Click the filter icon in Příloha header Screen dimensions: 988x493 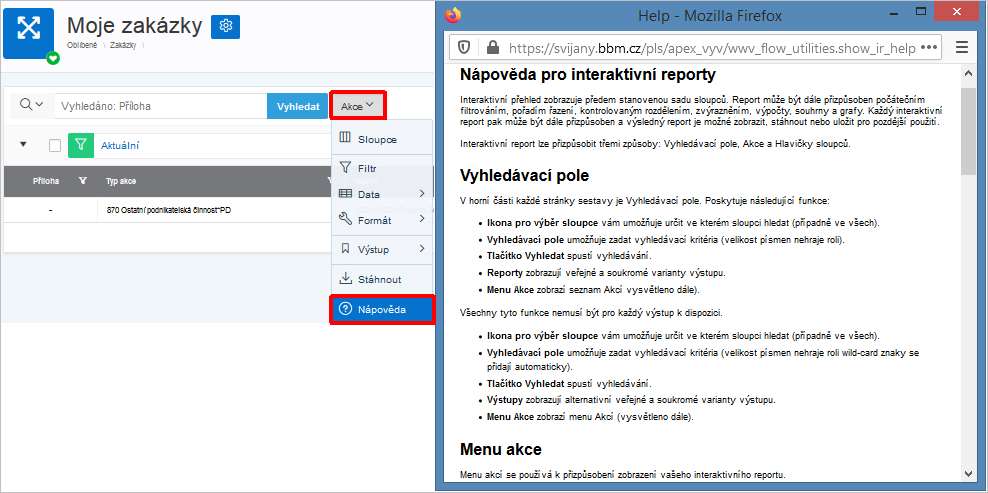(83, 182)
